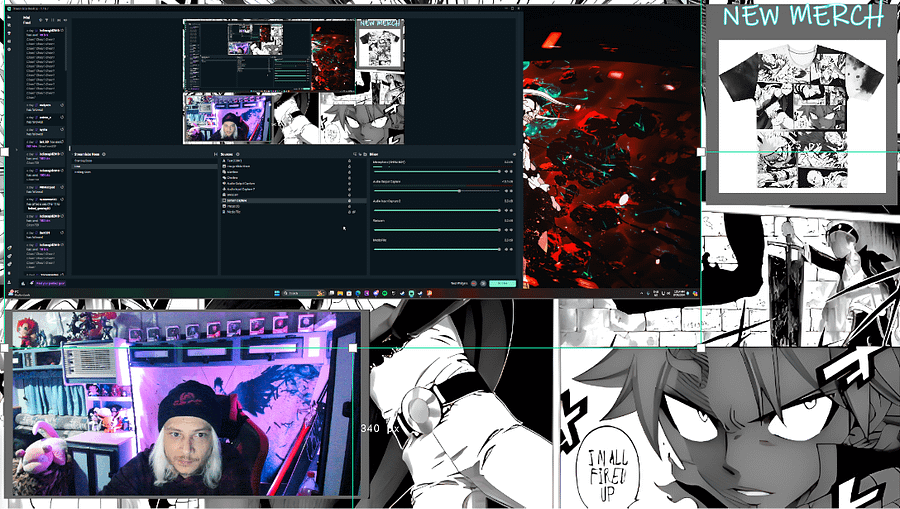The height and width of the screenshot is (509, 900).
Task: Select the Ending Soon scene
Action: (143, 172)
